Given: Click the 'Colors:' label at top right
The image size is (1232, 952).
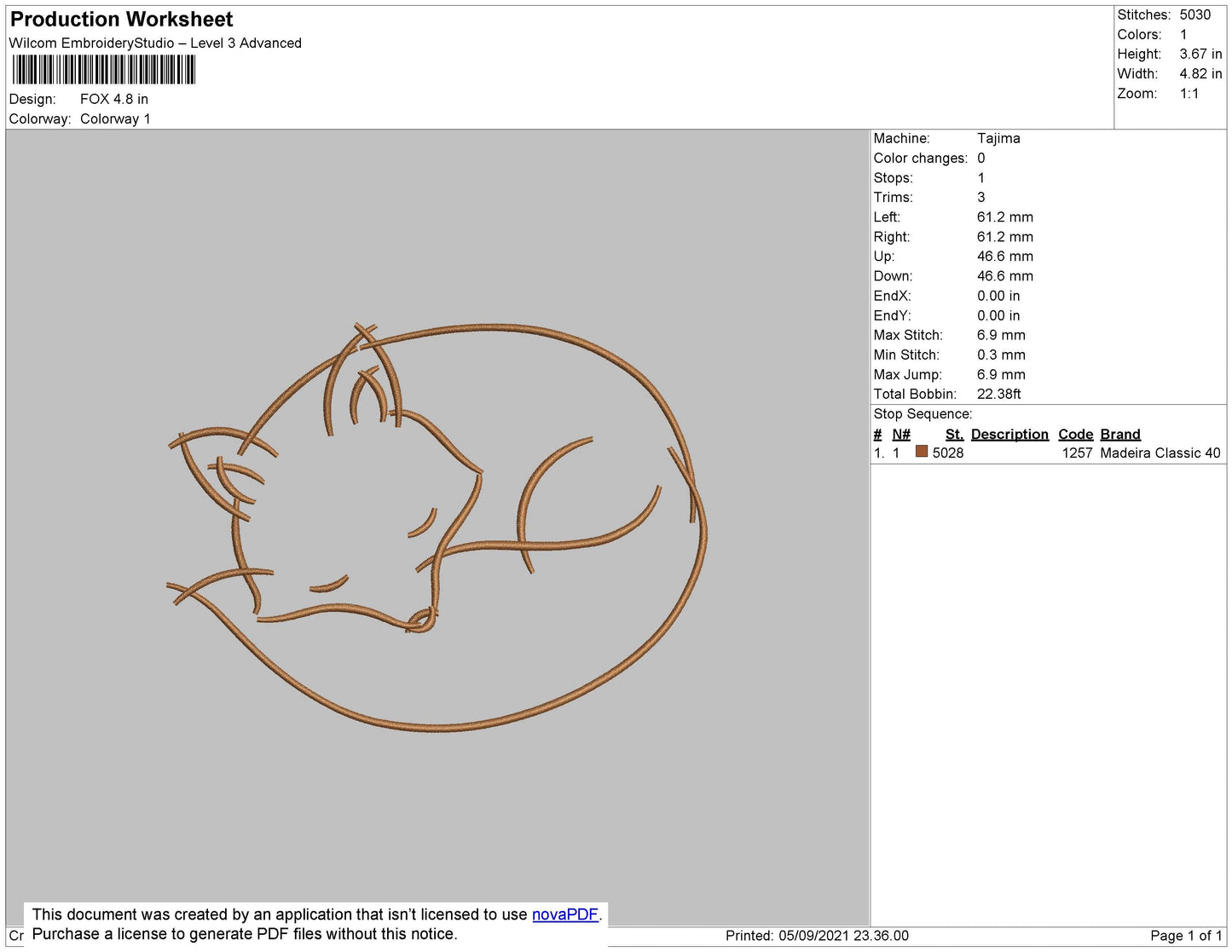Looking at the screenshot, I should point(1139,35).
